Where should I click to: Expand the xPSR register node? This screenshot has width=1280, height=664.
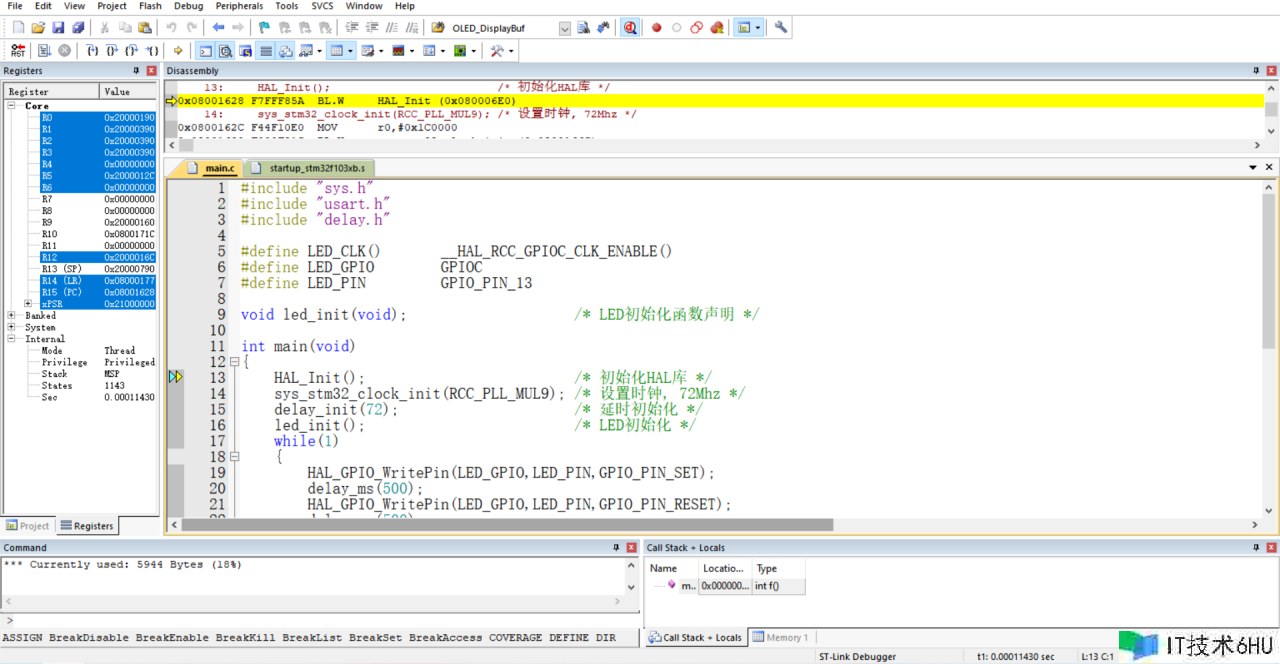(x=27, y=304)
